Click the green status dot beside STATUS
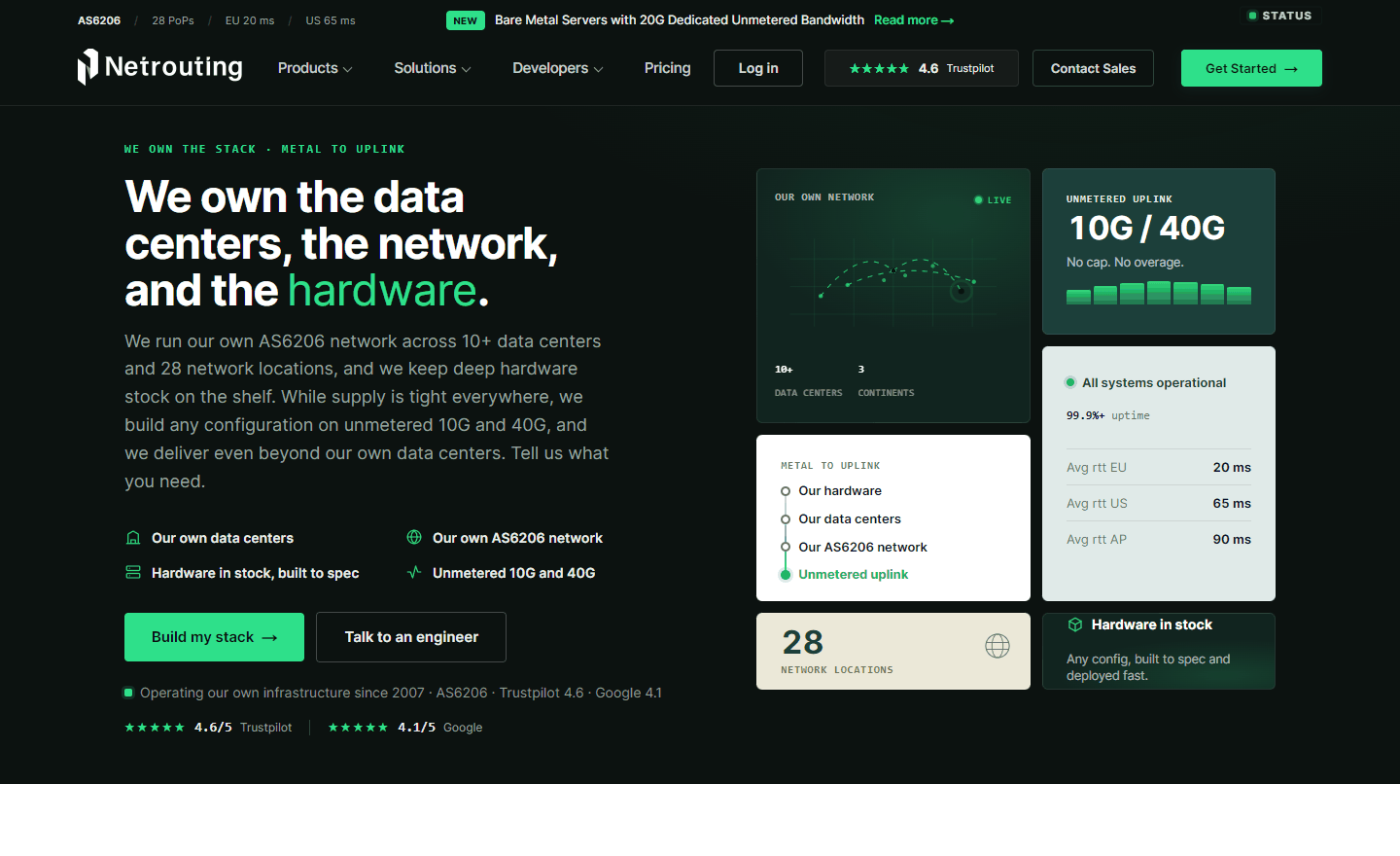Image resolution: width=1400 pixels, height=856 pixels. click(1252, 16)
